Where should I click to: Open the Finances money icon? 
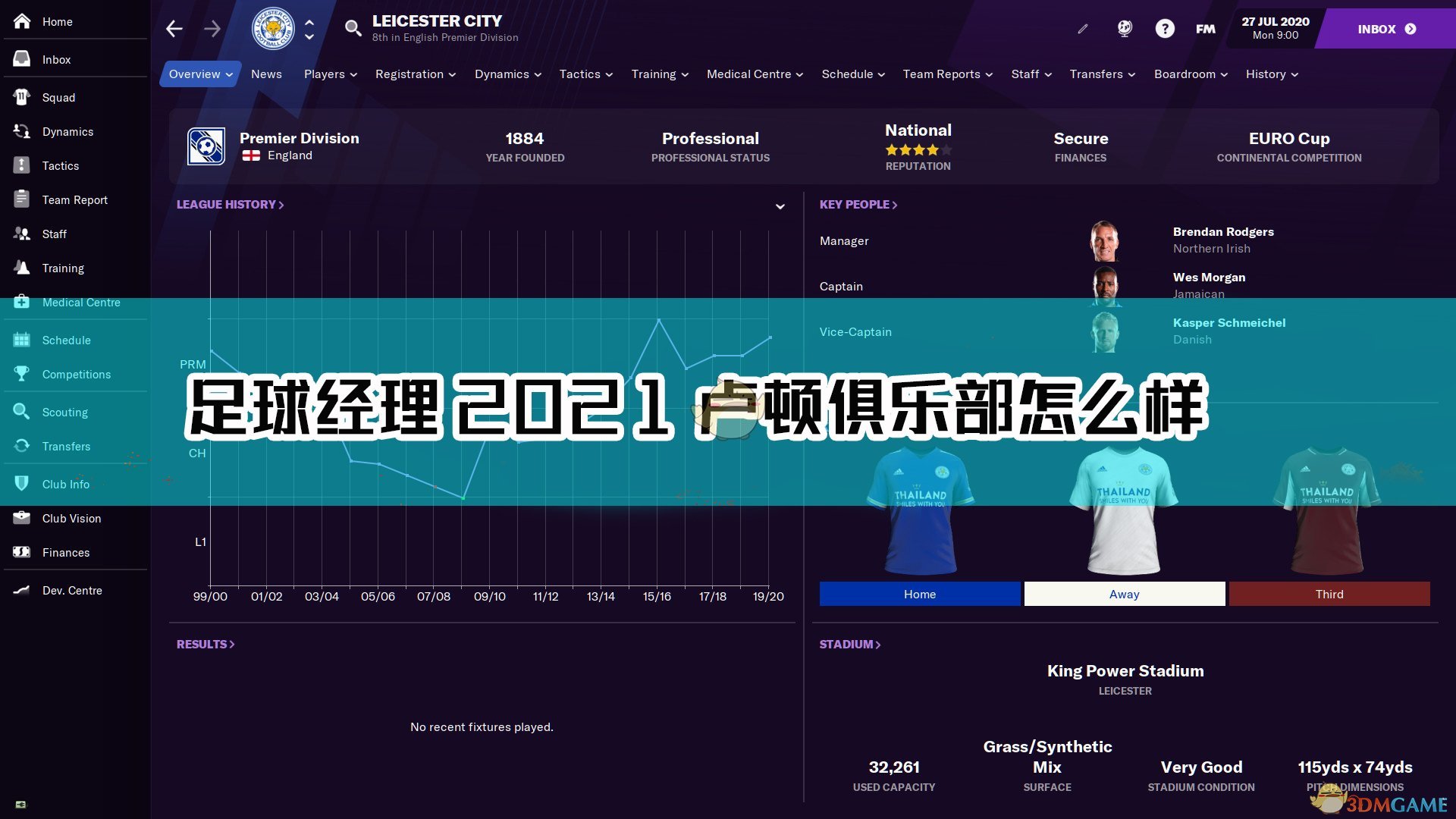tap(22, 552)
